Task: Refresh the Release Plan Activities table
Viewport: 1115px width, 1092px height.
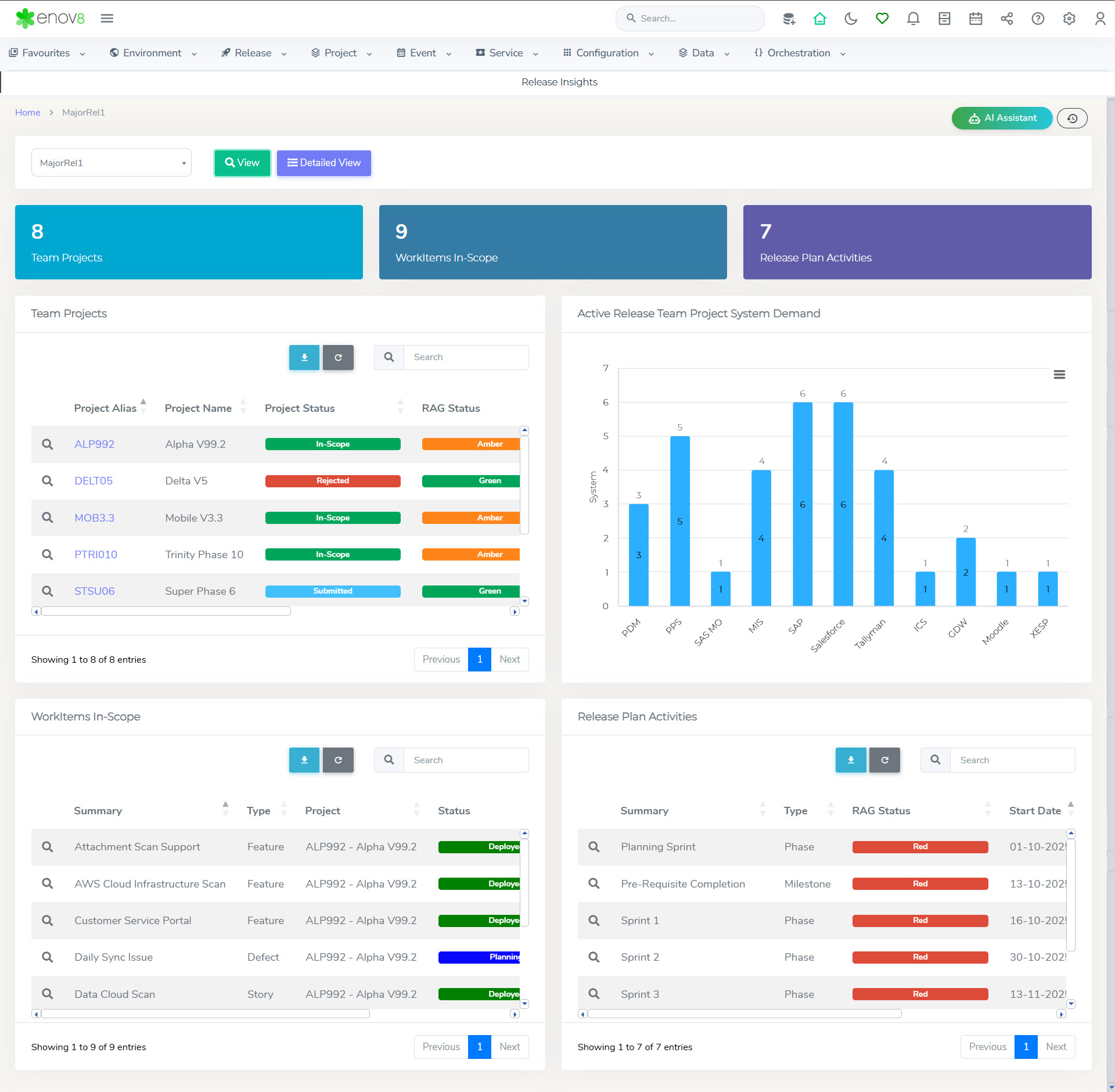Action: pyautogui.click(x=884, y=760)
